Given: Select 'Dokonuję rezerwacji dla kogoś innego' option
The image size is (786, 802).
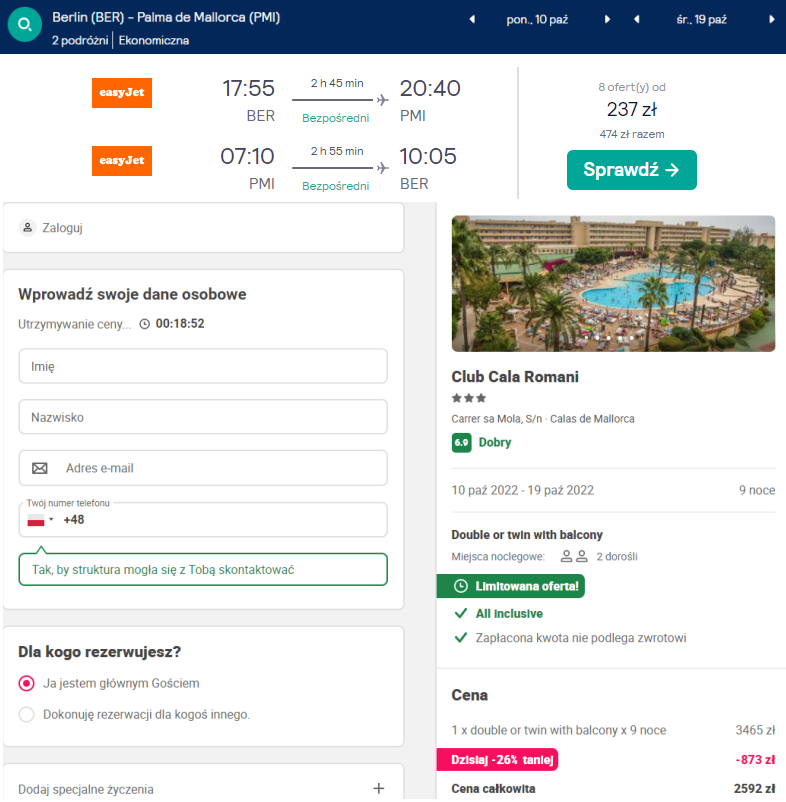Looking at the screenshot, I should [27, 715].
